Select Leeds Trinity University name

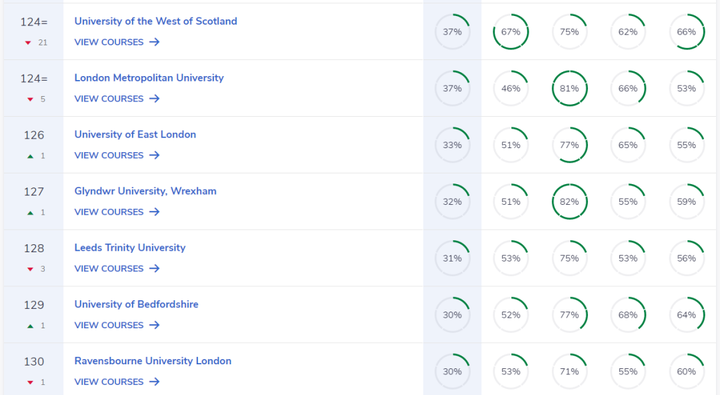[130, 248]
